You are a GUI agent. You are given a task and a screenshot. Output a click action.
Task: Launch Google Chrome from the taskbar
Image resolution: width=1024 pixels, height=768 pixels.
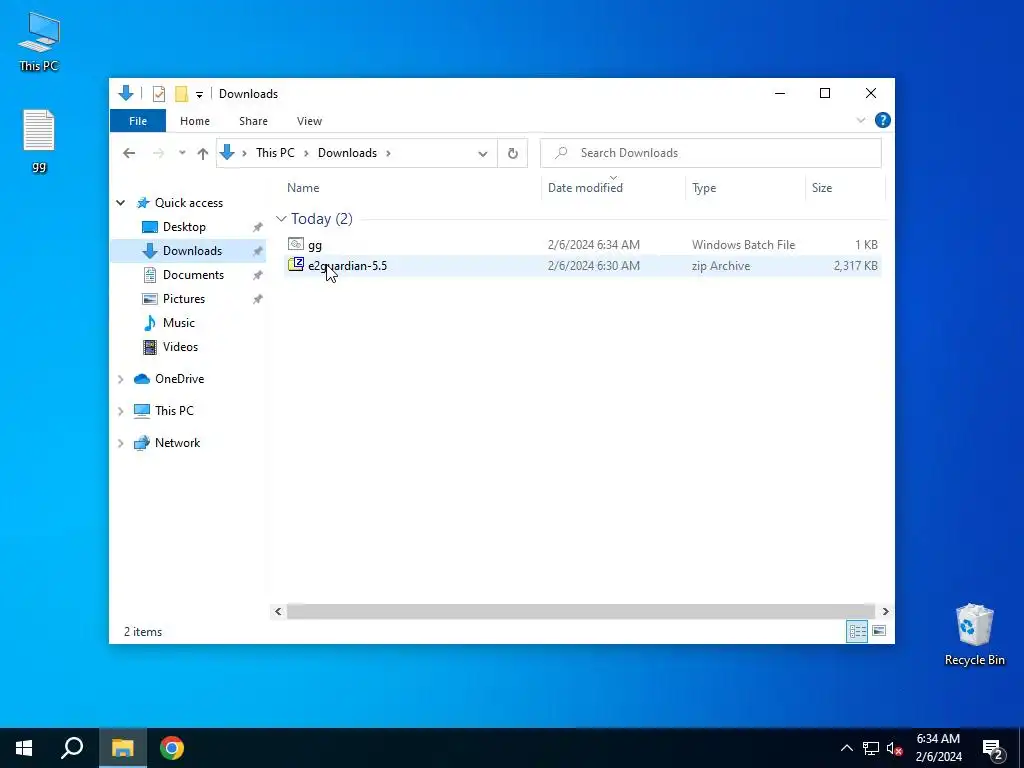172,748
